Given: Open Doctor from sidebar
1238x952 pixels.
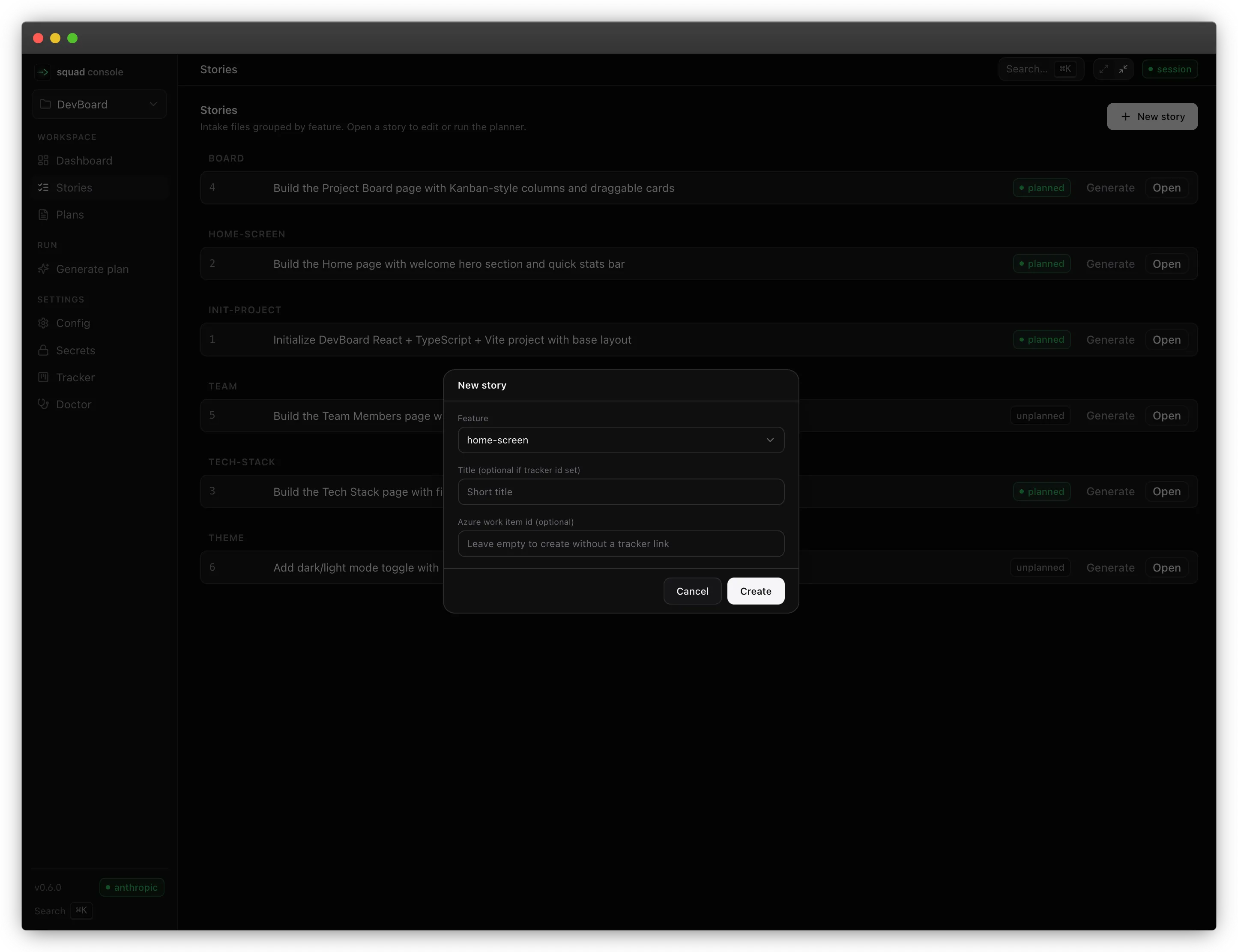Looking at the screenshot, I should pos(99,404).
